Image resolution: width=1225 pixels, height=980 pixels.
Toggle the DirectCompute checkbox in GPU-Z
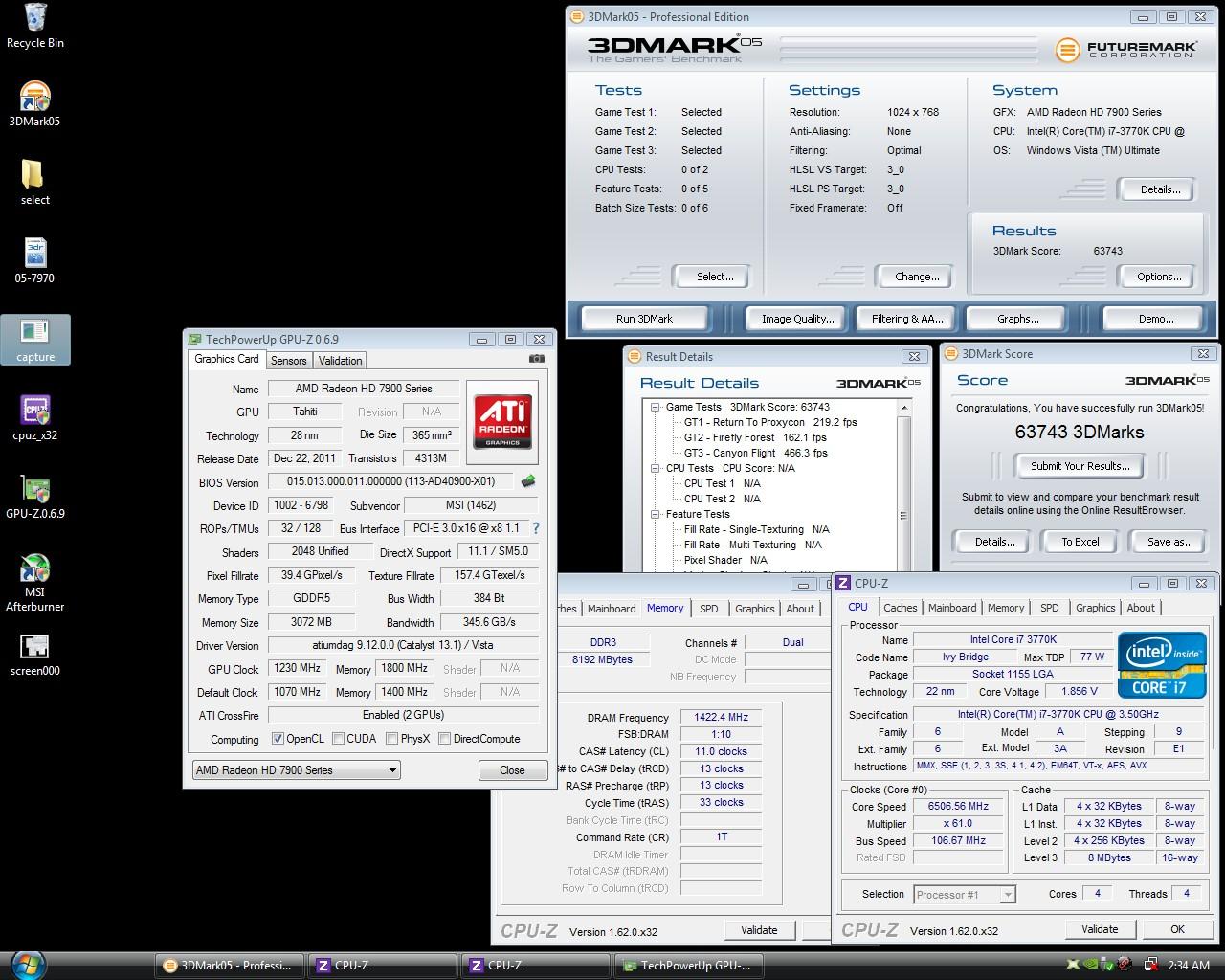tap(444, 739)
